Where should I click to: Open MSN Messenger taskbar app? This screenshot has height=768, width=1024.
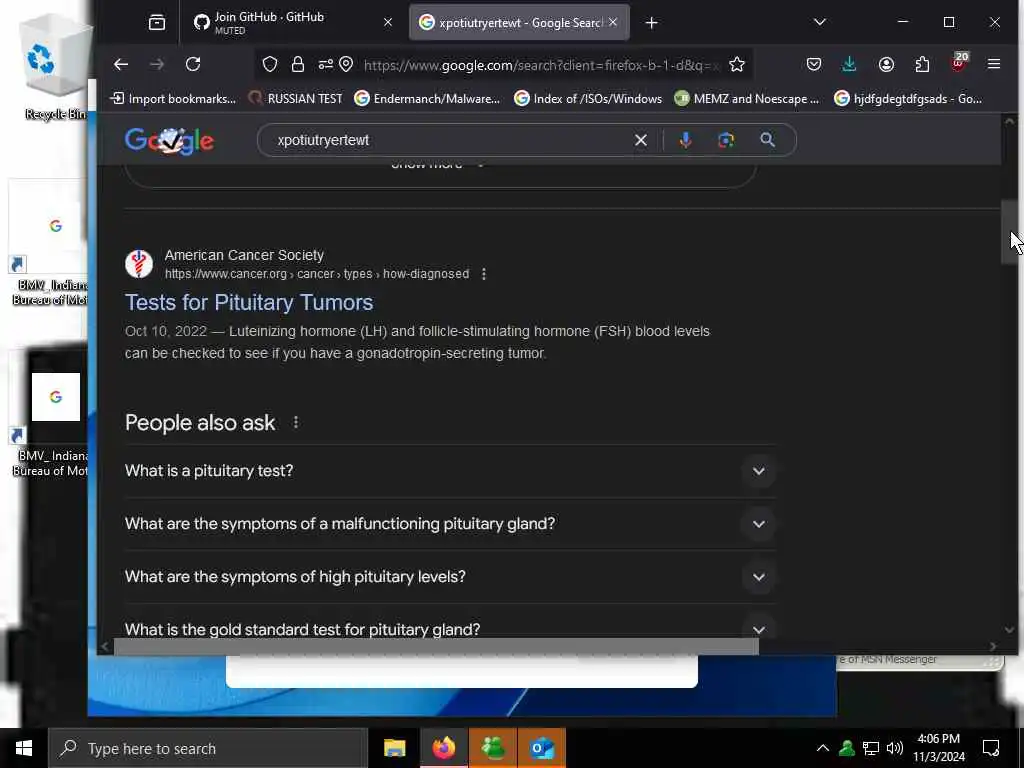(493, 748)
